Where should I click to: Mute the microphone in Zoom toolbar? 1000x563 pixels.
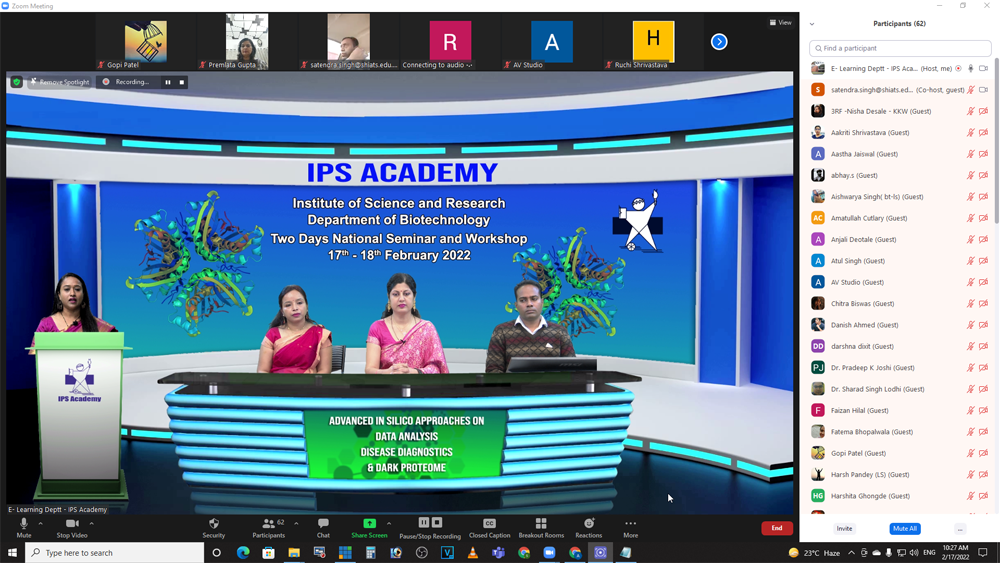(24, 527)
